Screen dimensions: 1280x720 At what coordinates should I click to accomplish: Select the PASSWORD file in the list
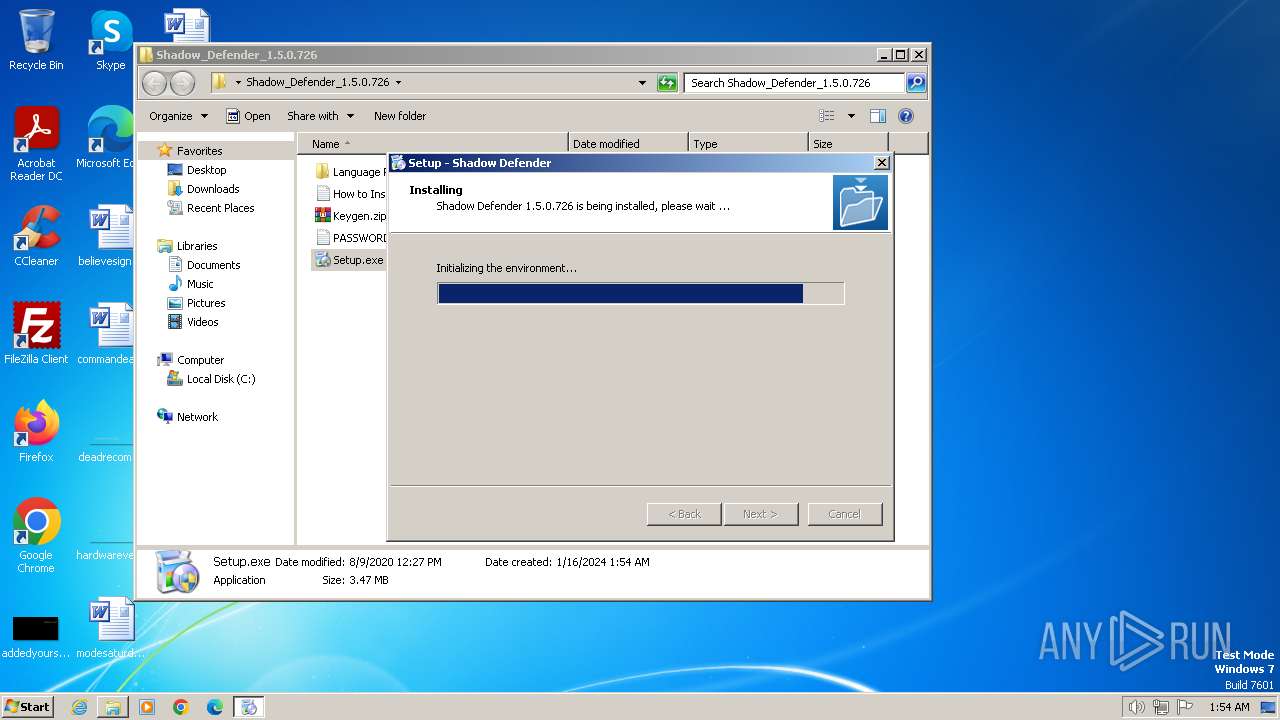350,238
